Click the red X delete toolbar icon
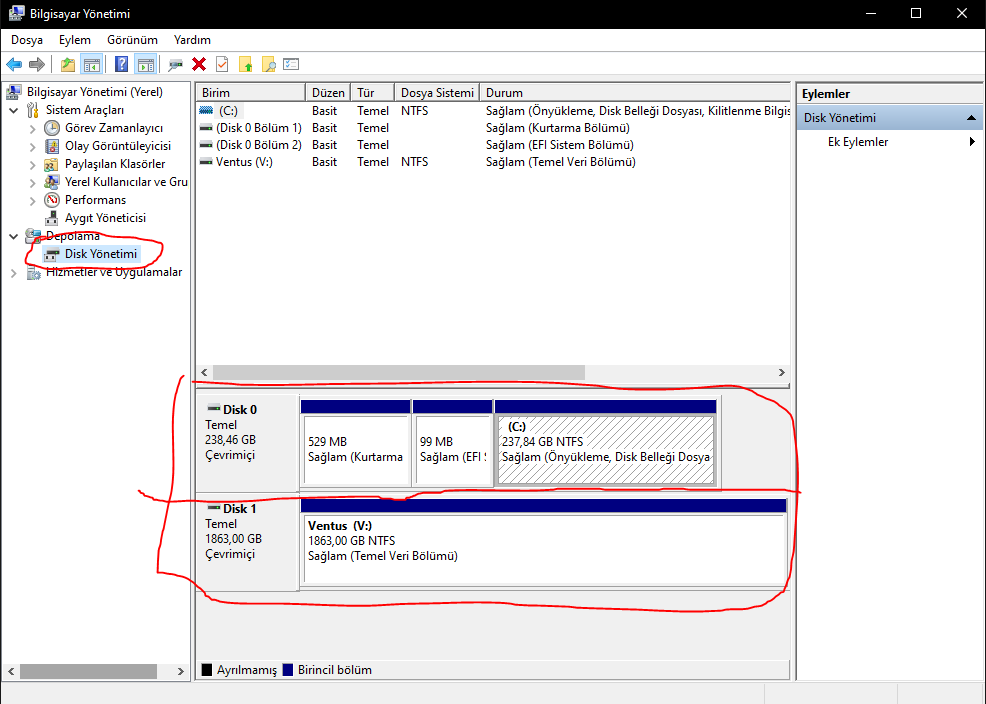Viewport: 986px width, 704px height. [x=199, y=64]
